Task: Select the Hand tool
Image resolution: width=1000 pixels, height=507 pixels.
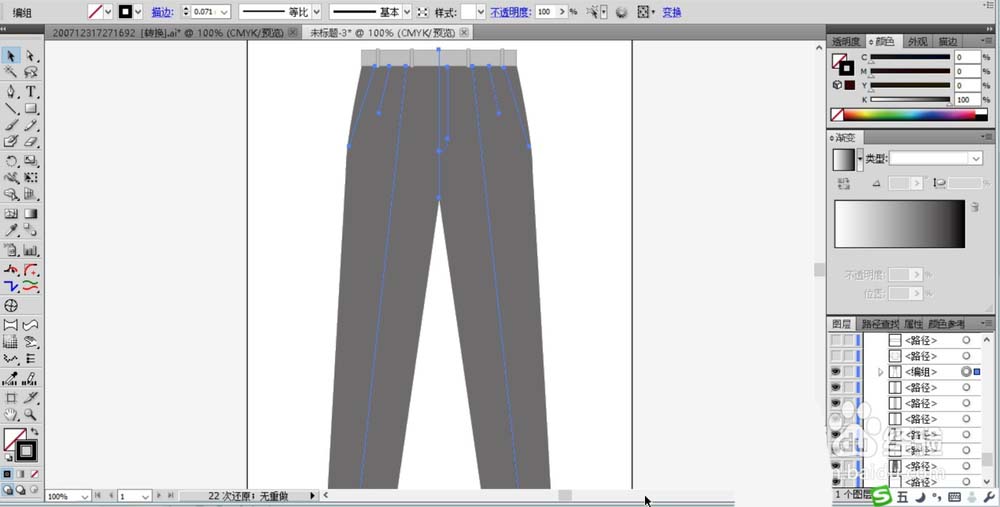Action: click(11, 414)
